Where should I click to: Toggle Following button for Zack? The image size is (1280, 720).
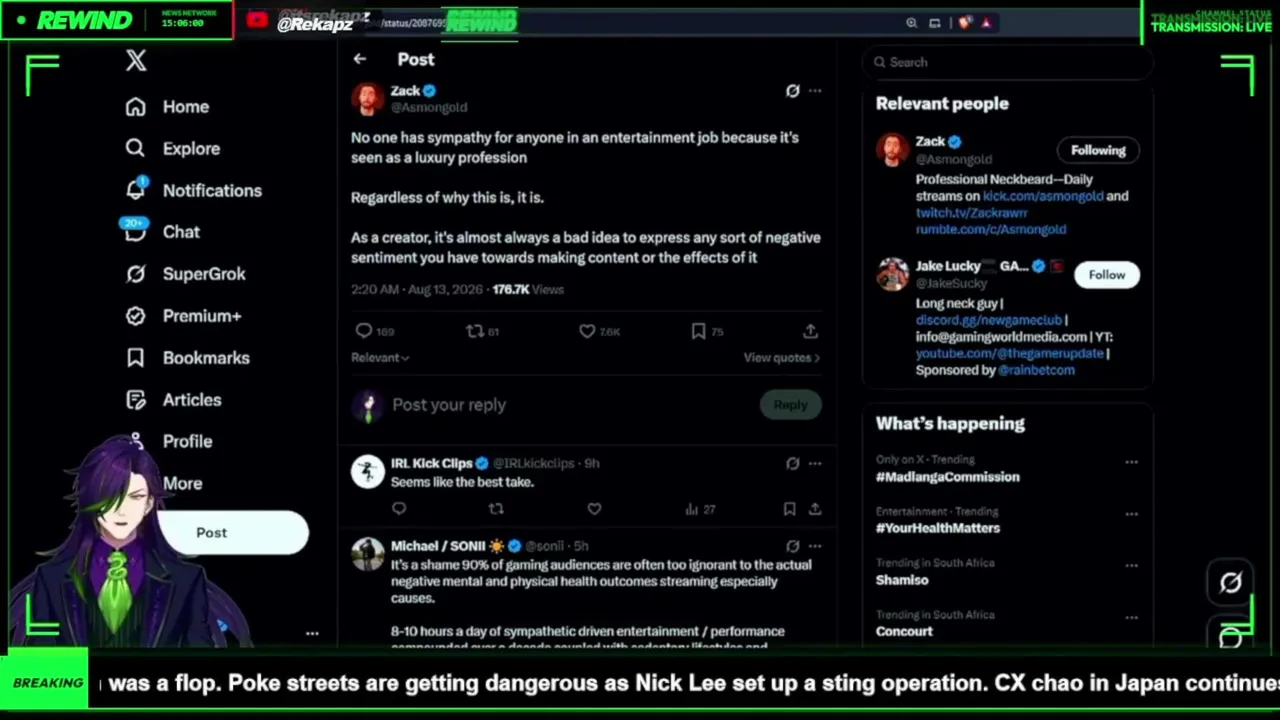[x=1098, y=150]
